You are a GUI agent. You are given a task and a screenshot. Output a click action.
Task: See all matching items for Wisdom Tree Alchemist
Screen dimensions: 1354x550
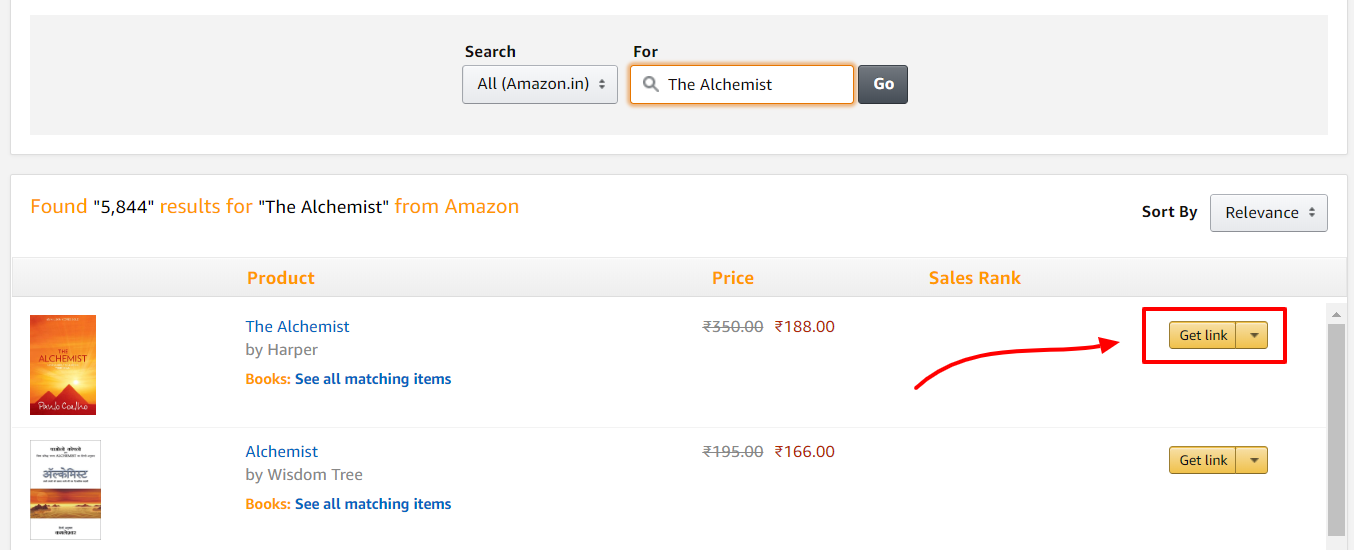(x=372, y=504)
